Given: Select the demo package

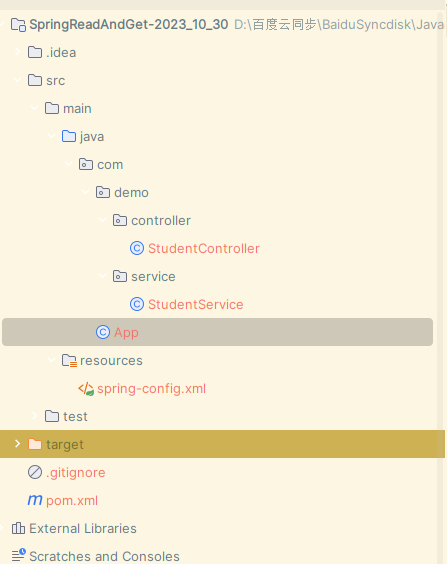Looking at the screenshot, I should 131,192.
